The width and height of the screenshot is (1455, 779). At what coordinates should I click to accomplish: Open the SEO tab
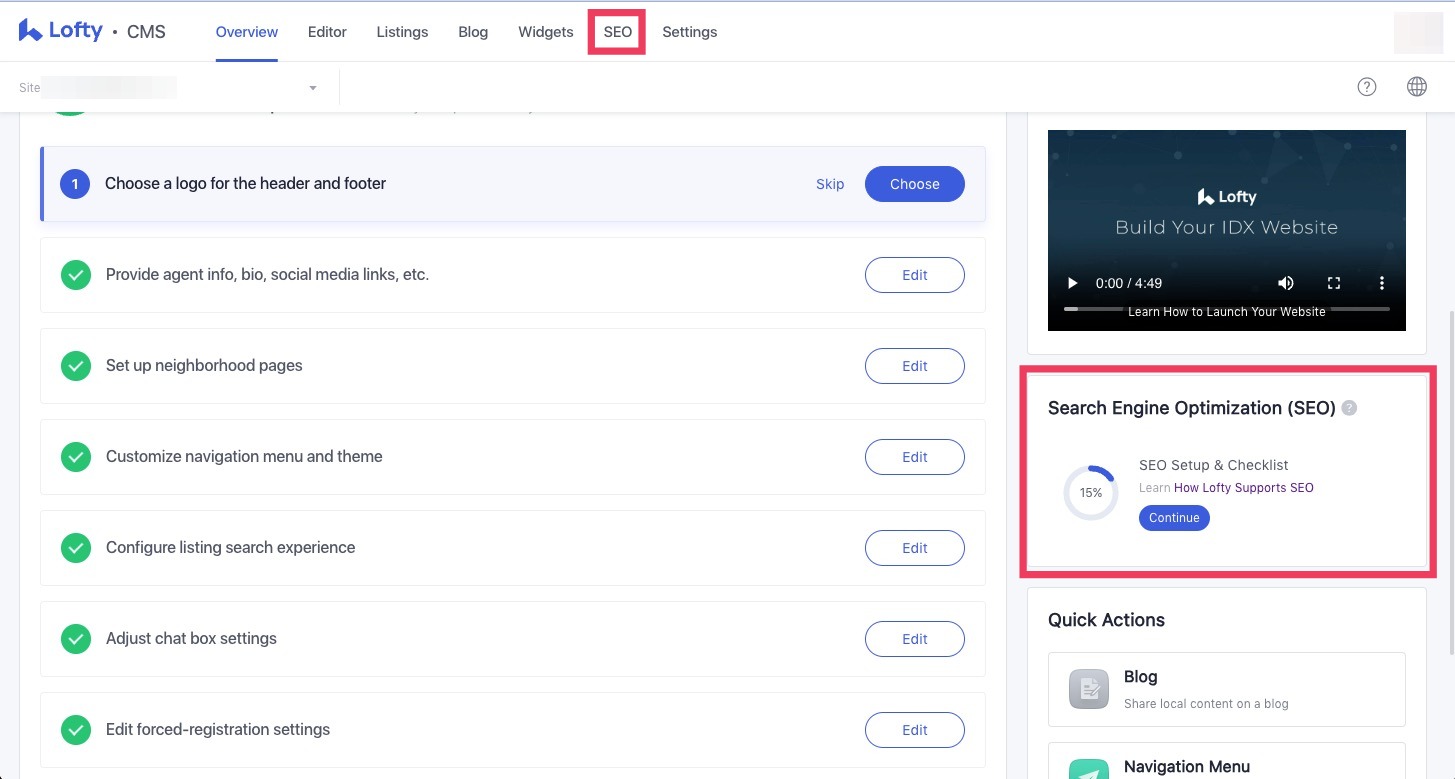(618, 32)
